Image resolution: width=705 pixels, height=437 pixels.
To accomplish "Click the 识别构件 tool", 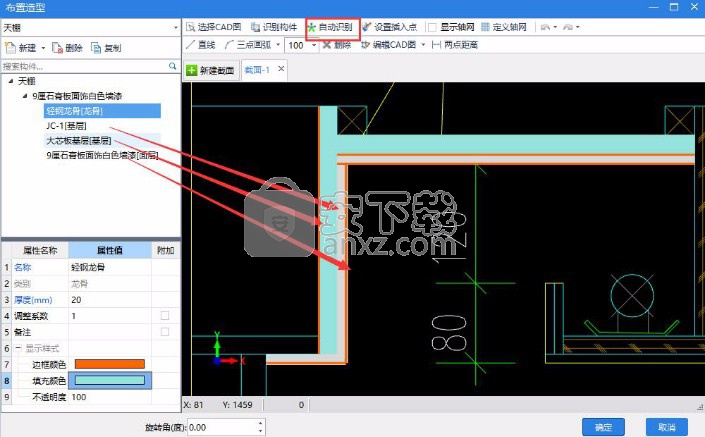I will pos(274,27).
